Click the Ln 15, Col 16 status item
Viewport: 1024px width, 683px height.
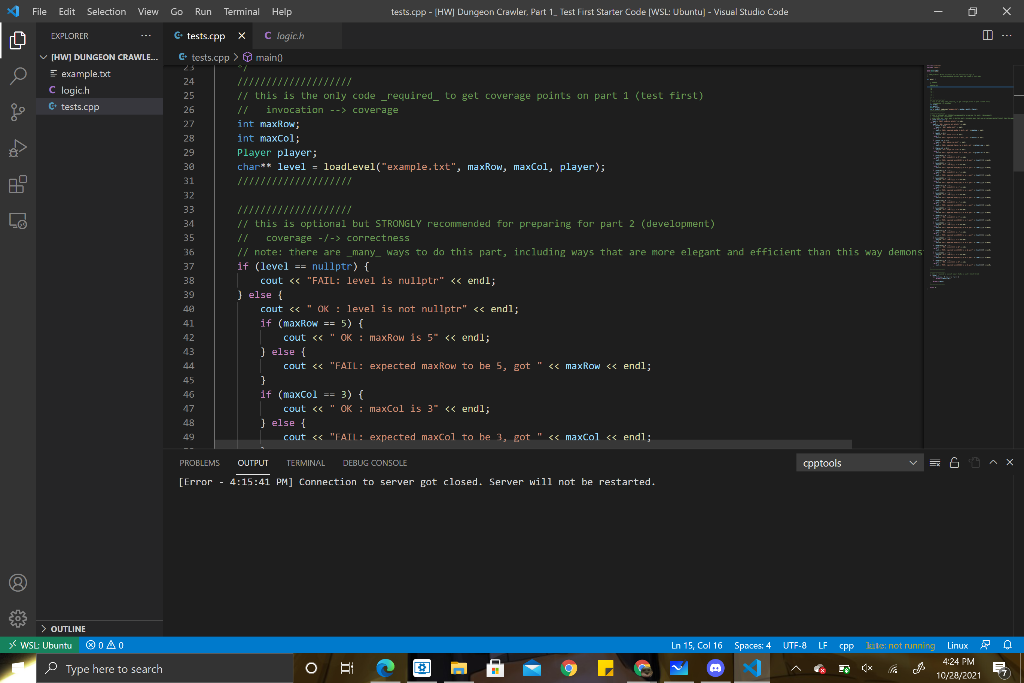pos(696,645)
